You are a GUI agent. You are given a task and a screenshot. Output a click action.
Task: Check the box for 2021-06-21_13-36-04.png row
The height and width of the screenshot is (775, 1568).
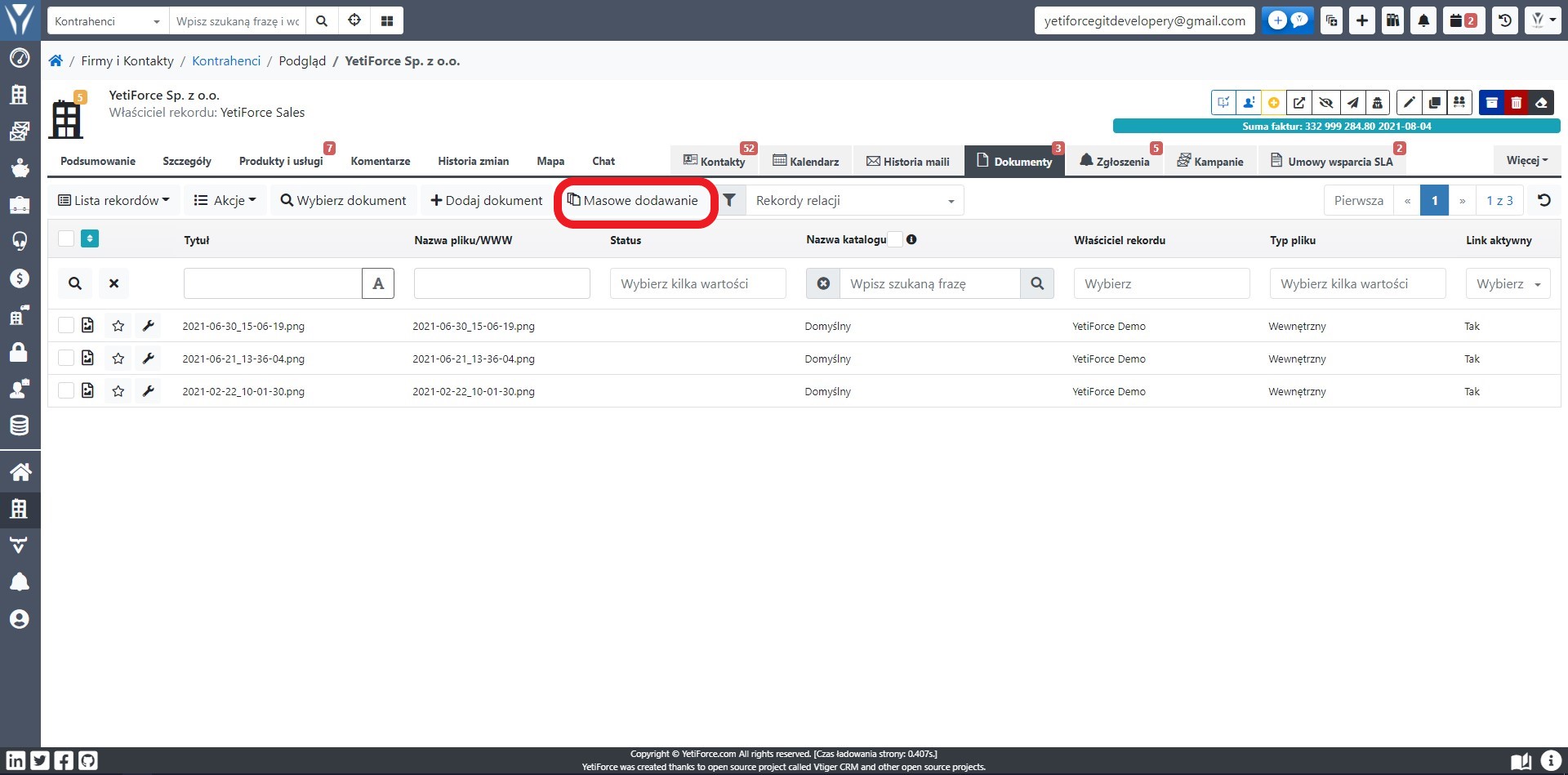pyautogui.click(x=66, y=358)
